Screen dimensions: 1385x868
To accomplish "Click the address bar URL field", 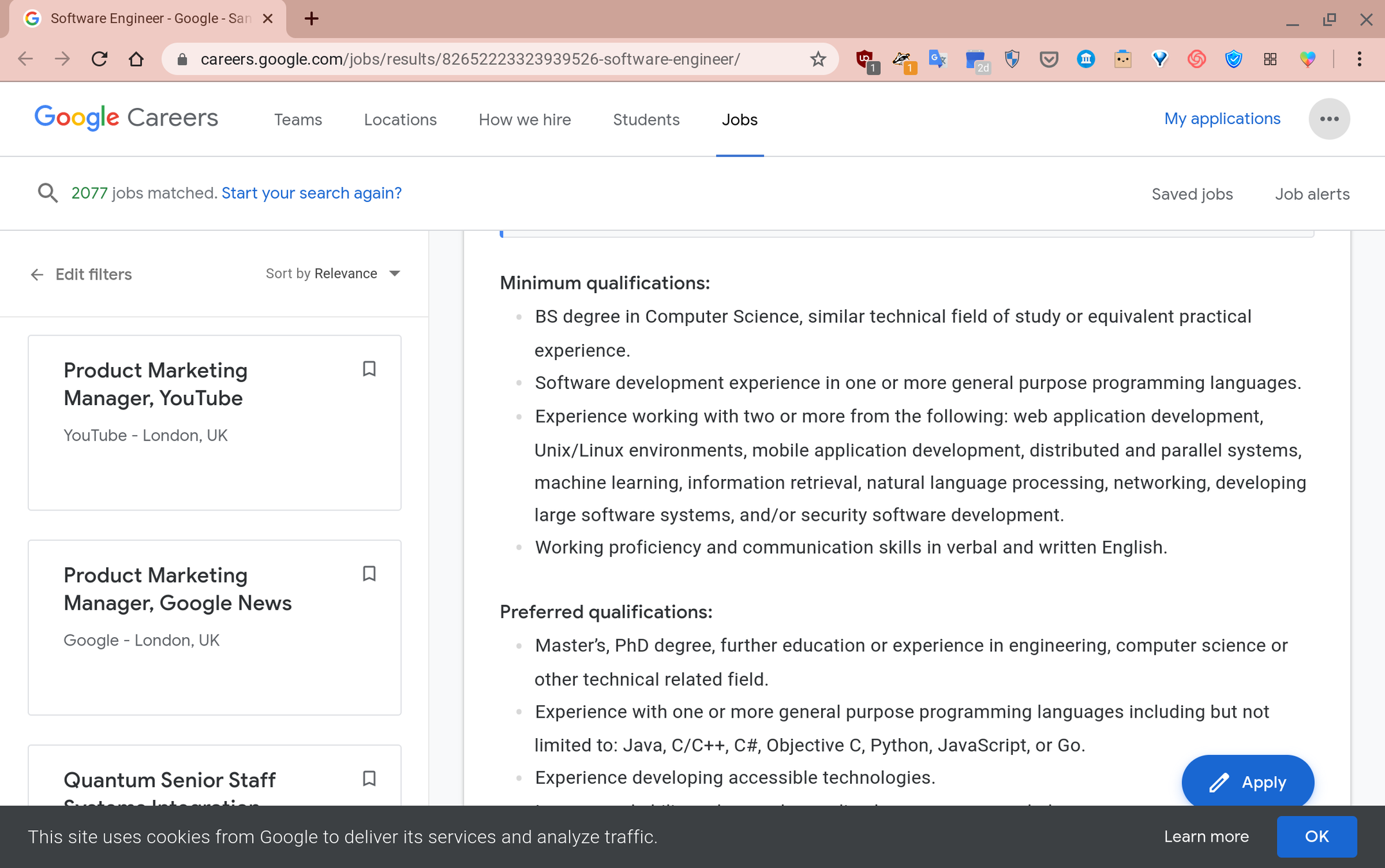I will [x=469, y=59].
